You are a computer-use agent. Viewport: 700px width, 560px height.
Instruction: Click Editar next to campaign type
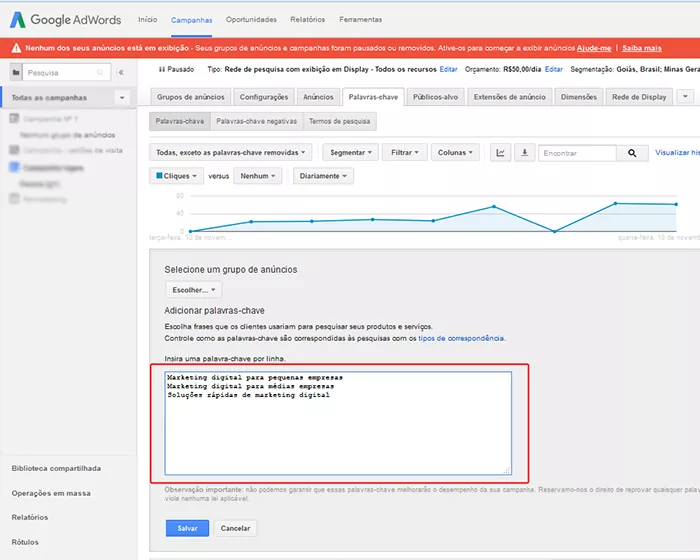click(448, 69)
